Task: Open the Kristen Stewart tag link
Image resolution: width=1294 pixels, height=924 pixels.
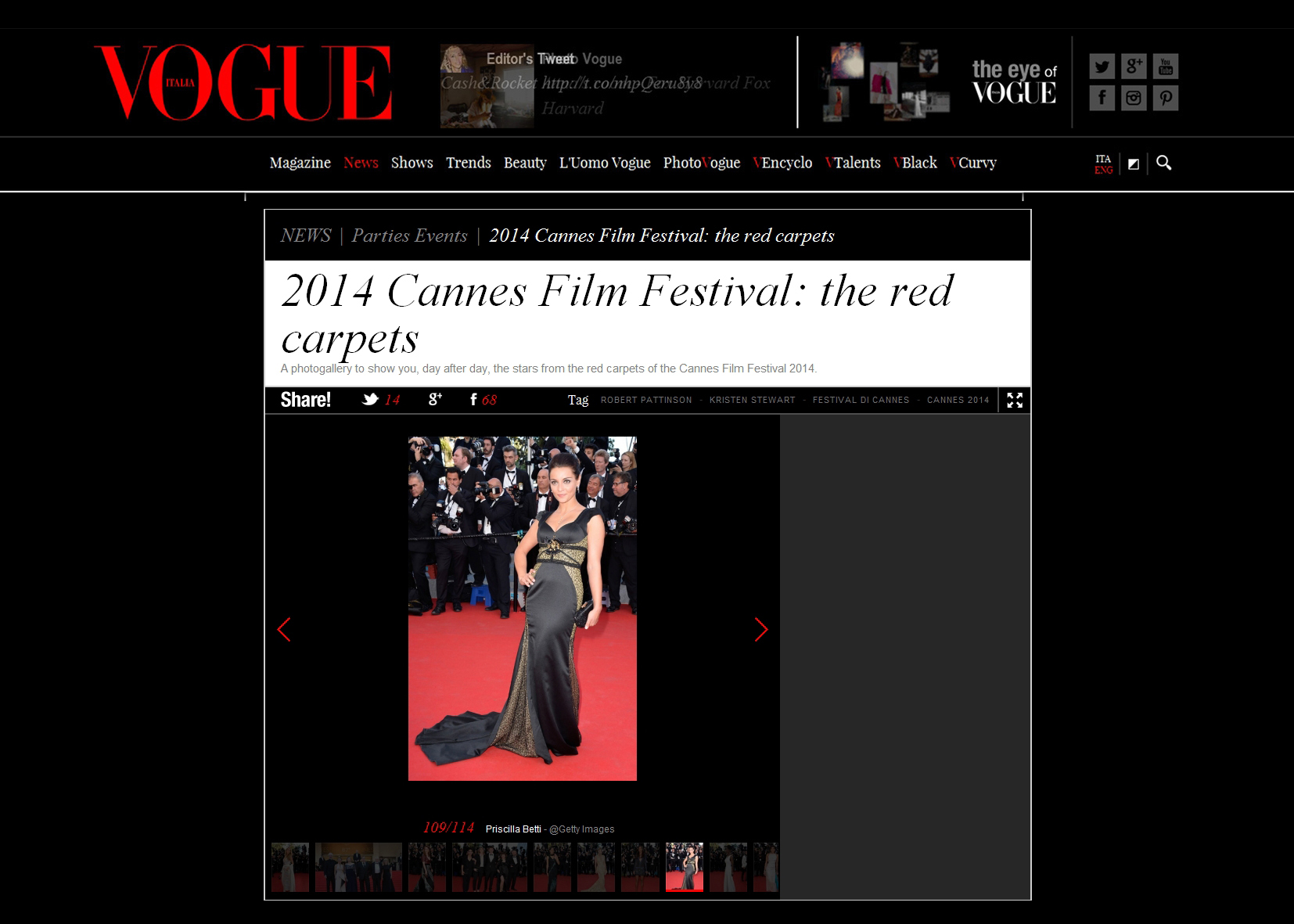Action: pos(752,400)
